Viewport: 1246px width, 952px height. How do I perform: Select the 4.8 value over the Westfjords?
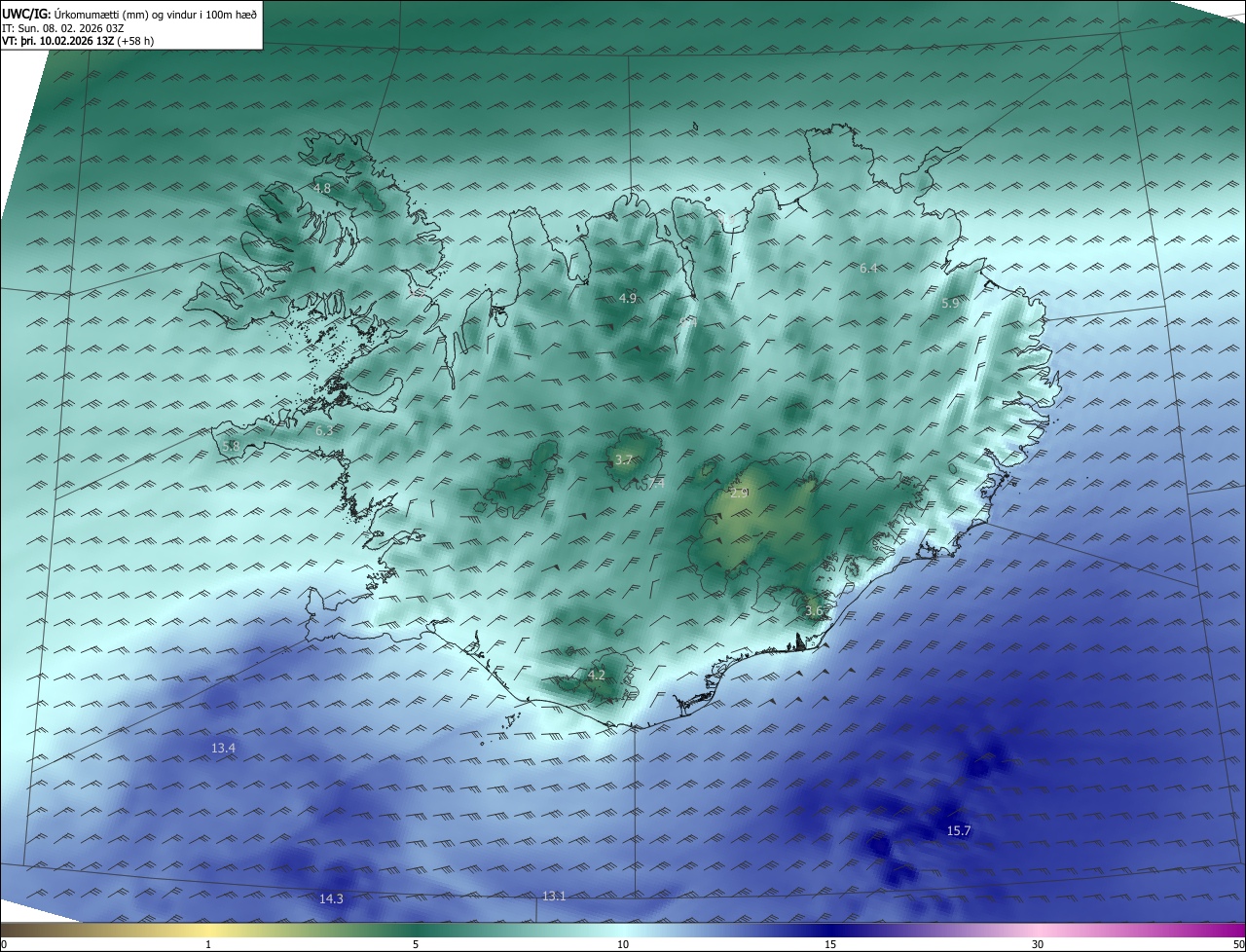[321, 188]
